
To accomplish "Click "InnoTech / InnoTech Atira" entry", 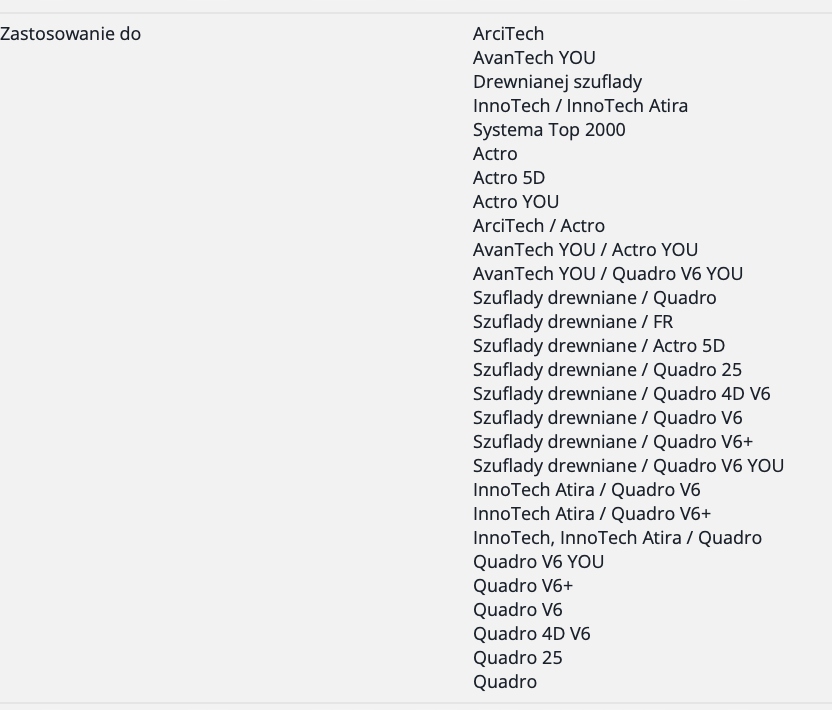I will [580, 106].
